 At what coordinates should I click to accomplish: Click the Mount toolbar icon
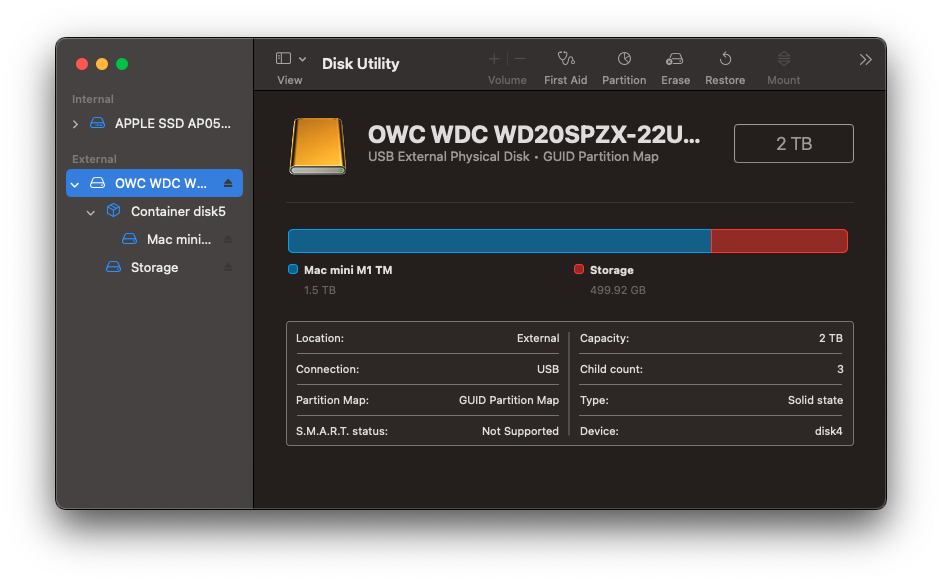783,59
